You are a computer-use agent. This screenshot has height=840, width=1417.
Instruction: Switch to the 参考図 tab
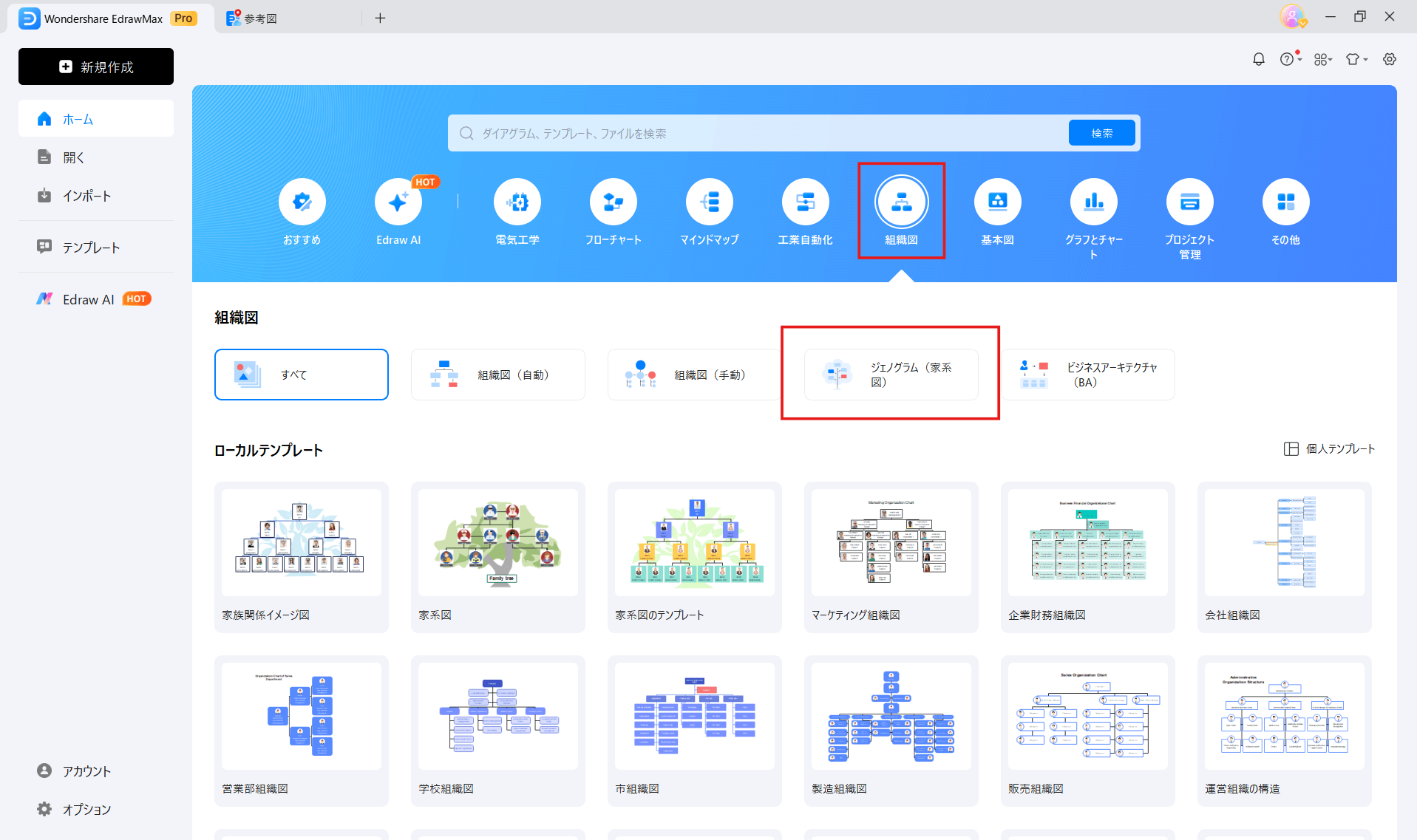(x=260, y=18)
